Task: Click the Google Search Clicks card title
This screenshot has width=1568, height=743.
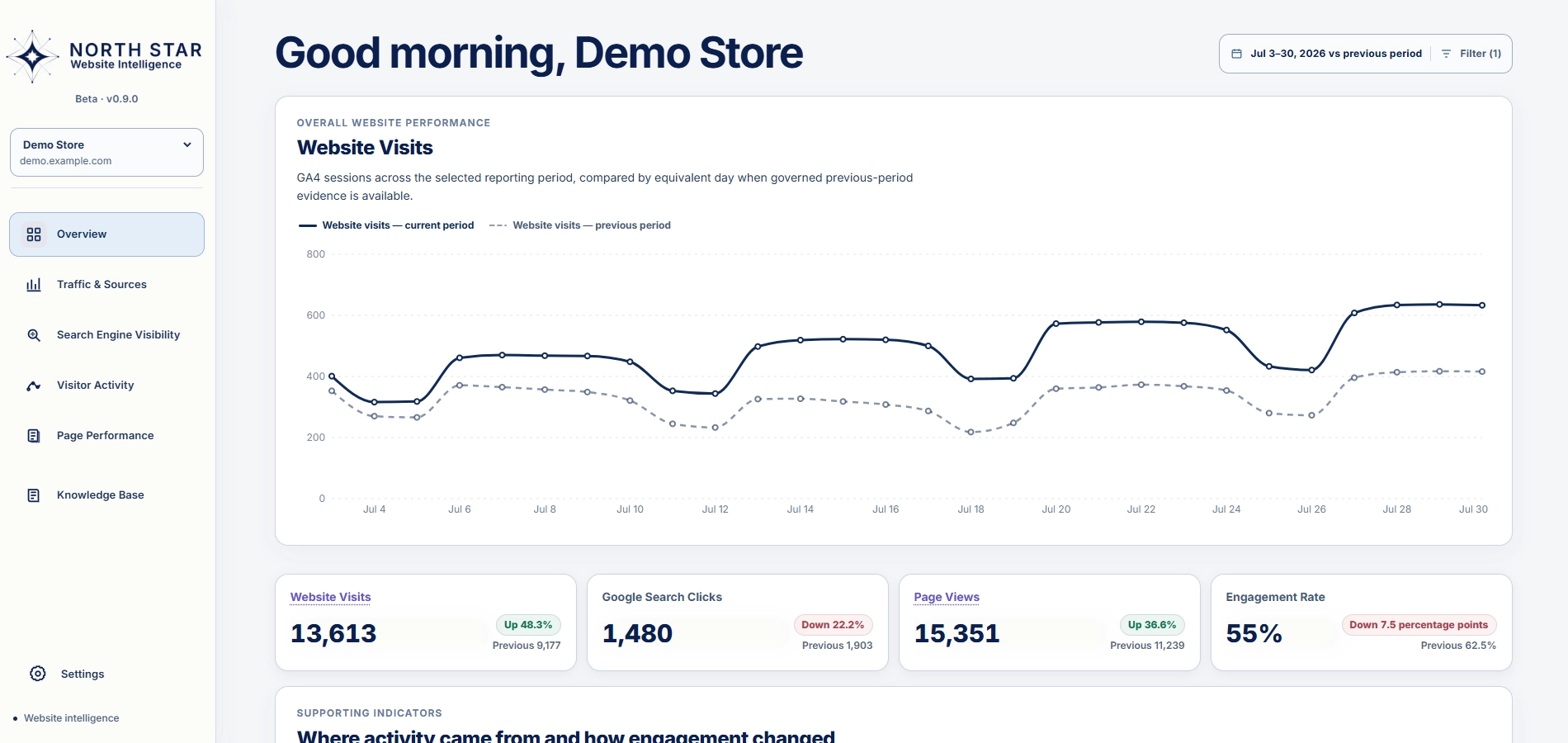Action: tap(662, 597)
